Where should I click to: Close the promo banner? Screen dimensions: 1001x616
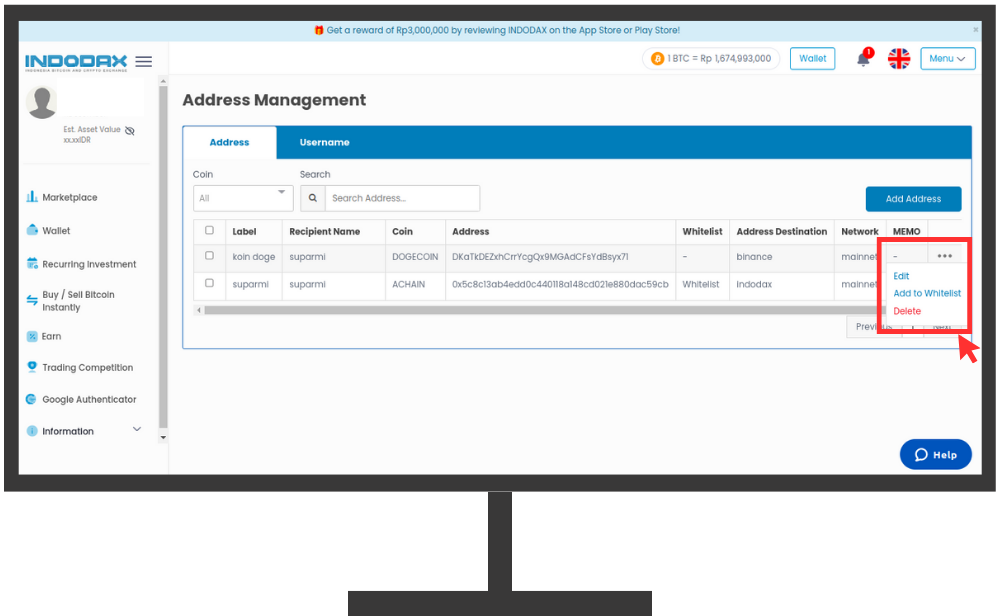pos(975,30)
